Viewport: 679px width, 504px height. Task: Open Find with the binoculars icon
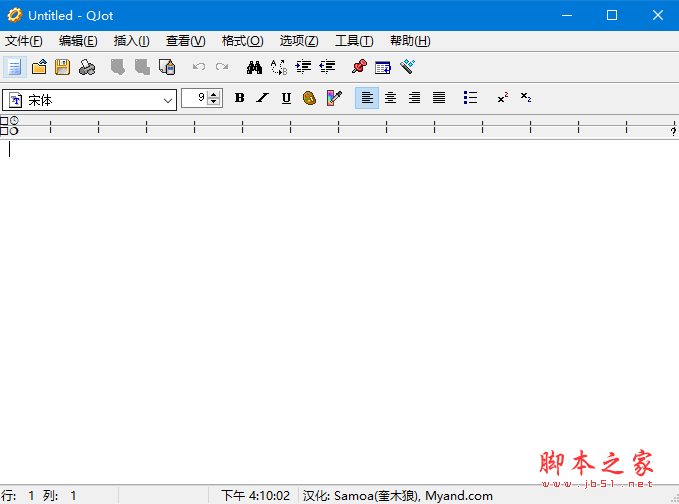[254, 67]
